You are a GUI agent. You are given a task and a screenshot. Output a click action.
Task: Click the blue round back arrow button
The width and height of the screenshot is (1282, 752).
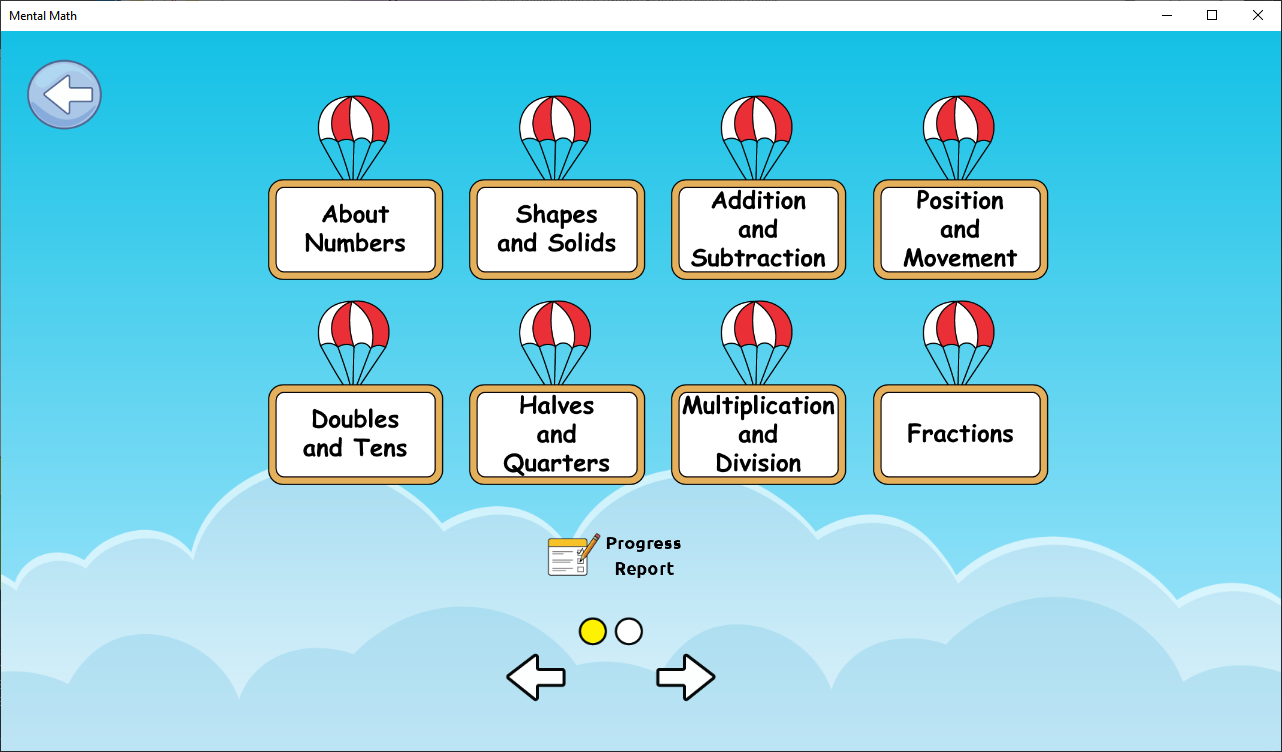pos(64,95)
